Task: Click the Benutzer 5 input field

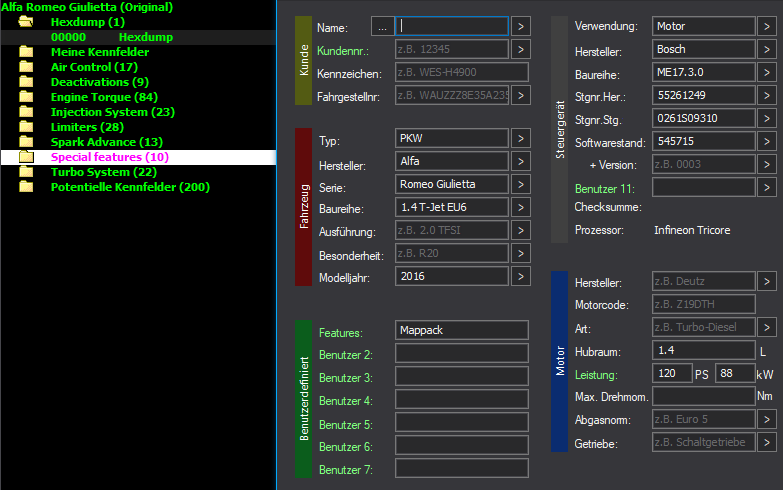Action: 462,422
